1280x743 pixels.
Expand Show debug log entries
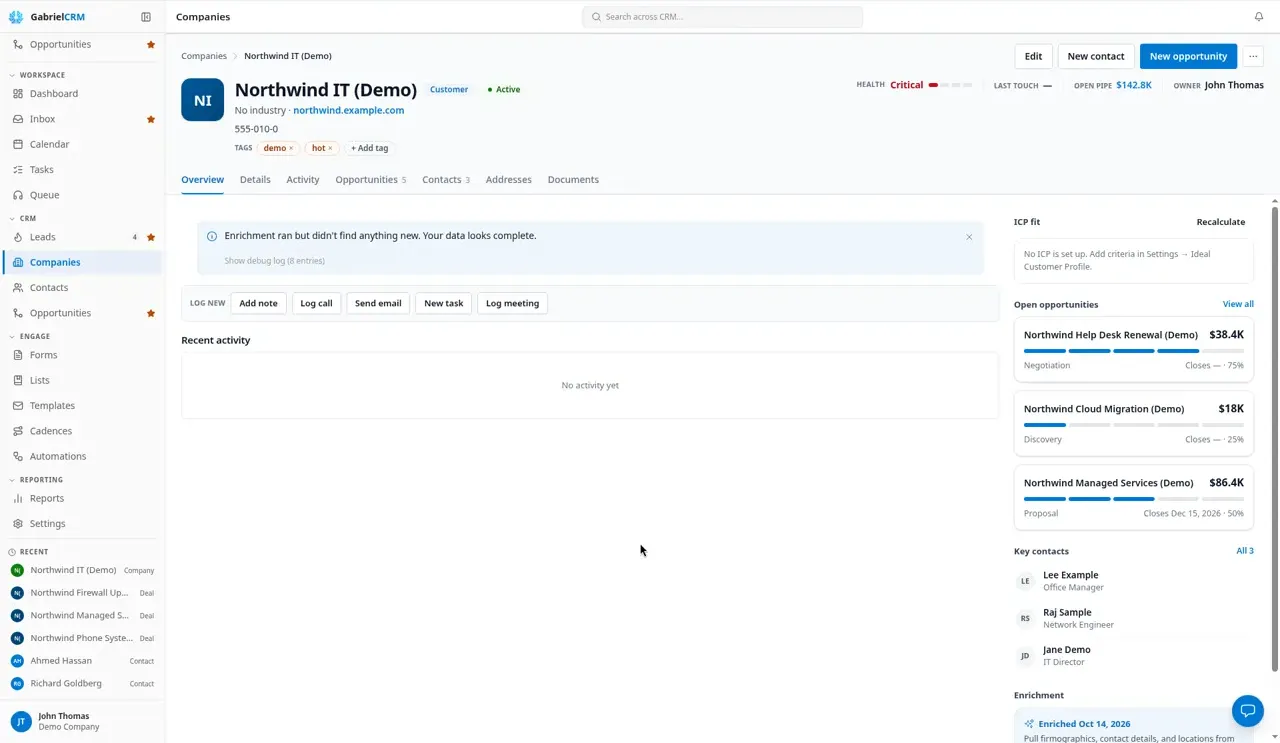274,261
